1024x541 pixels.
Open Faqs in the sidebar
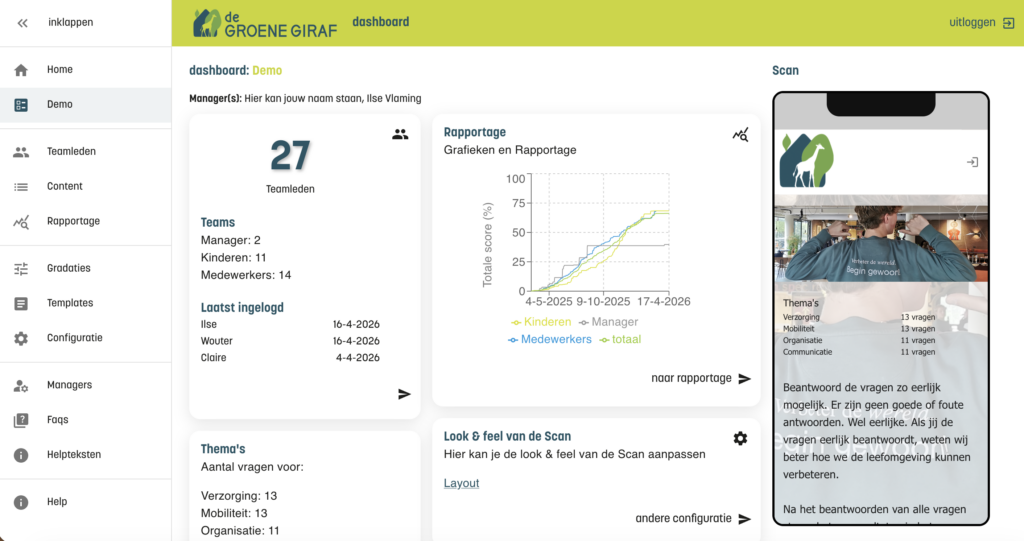coord(86,419)
